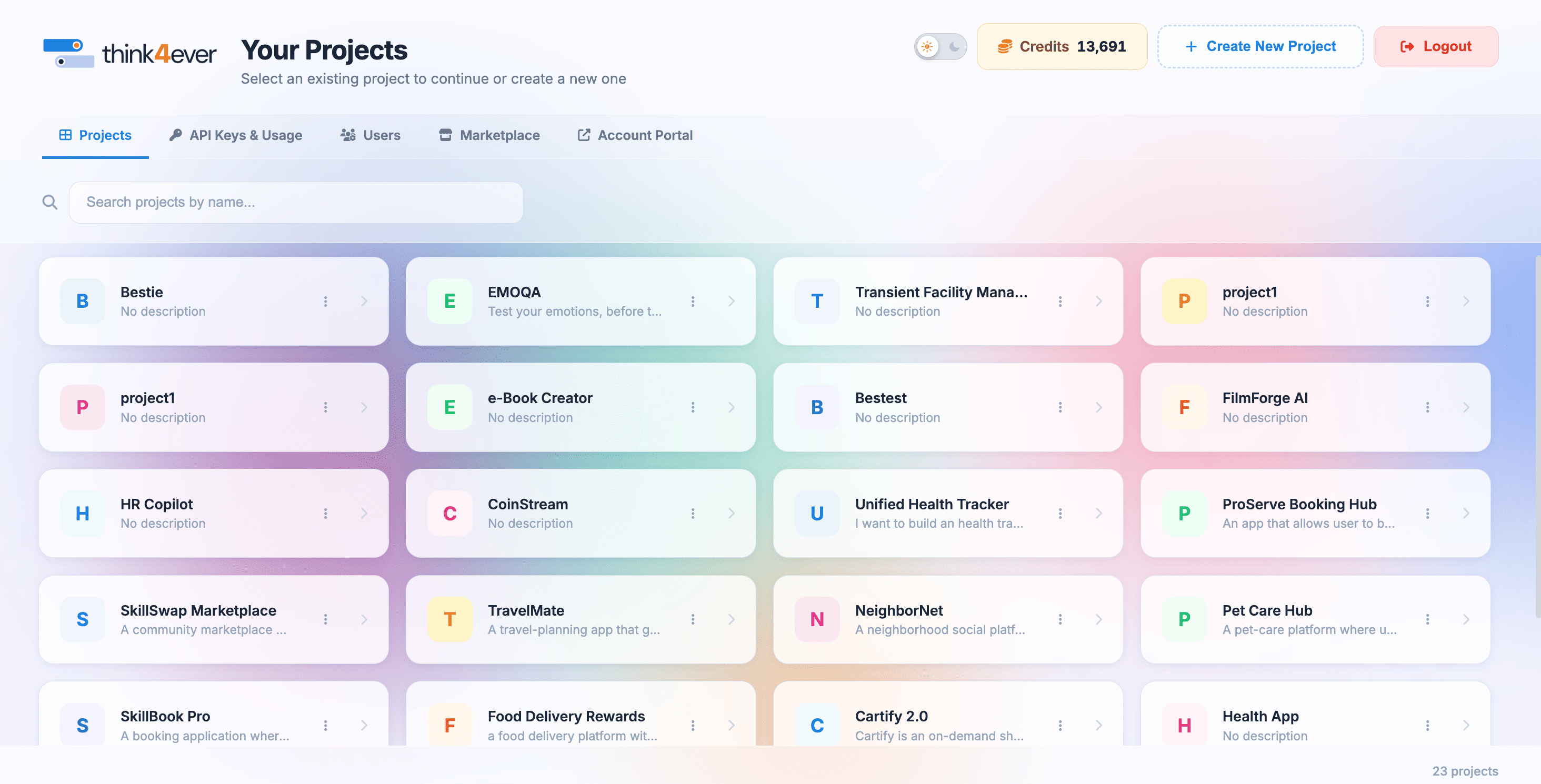Open three-dot menu for Pet Care Hub

(x=1427, y=619)
